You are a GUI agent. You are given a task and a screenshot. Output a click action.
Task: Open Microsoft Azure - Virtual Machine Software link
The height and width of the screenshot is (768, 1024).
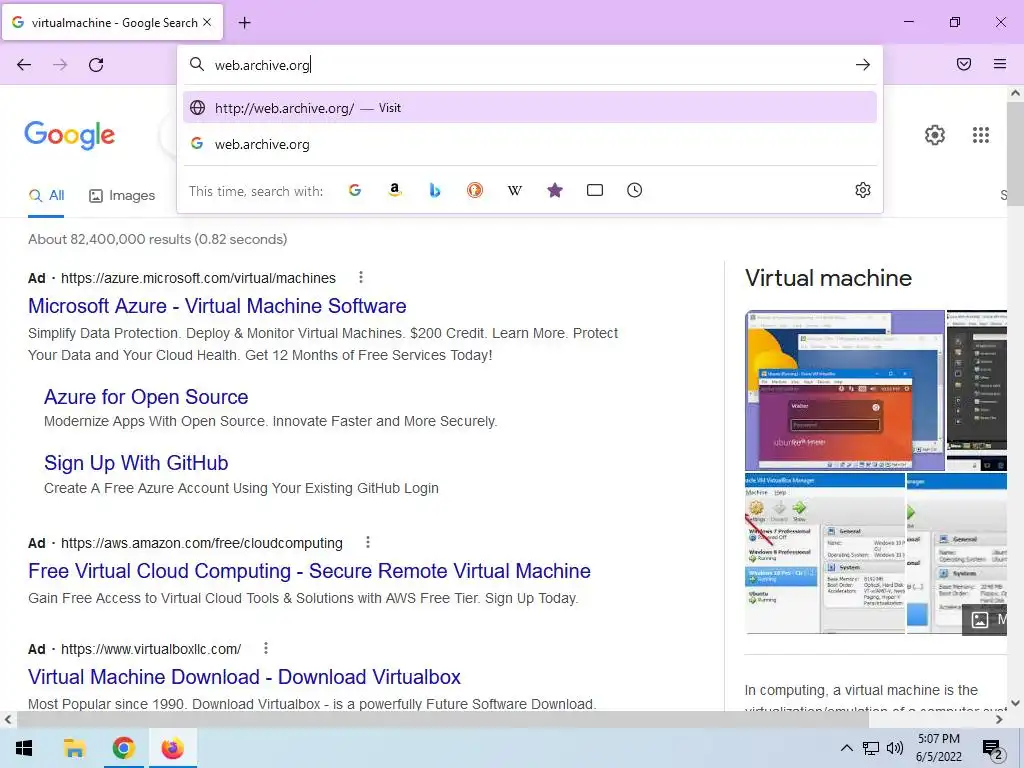[x=217, y=306]
